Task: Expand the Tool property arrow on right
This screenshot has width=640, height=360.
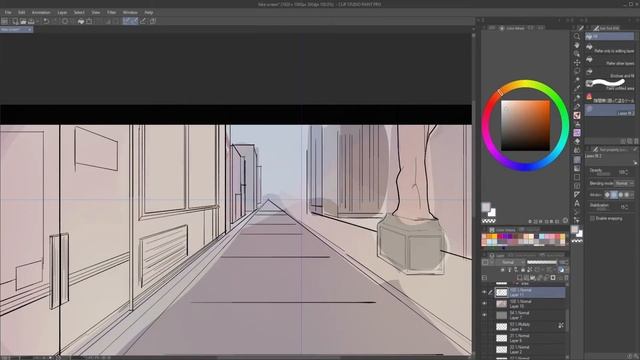Action: tap(635, 162)
